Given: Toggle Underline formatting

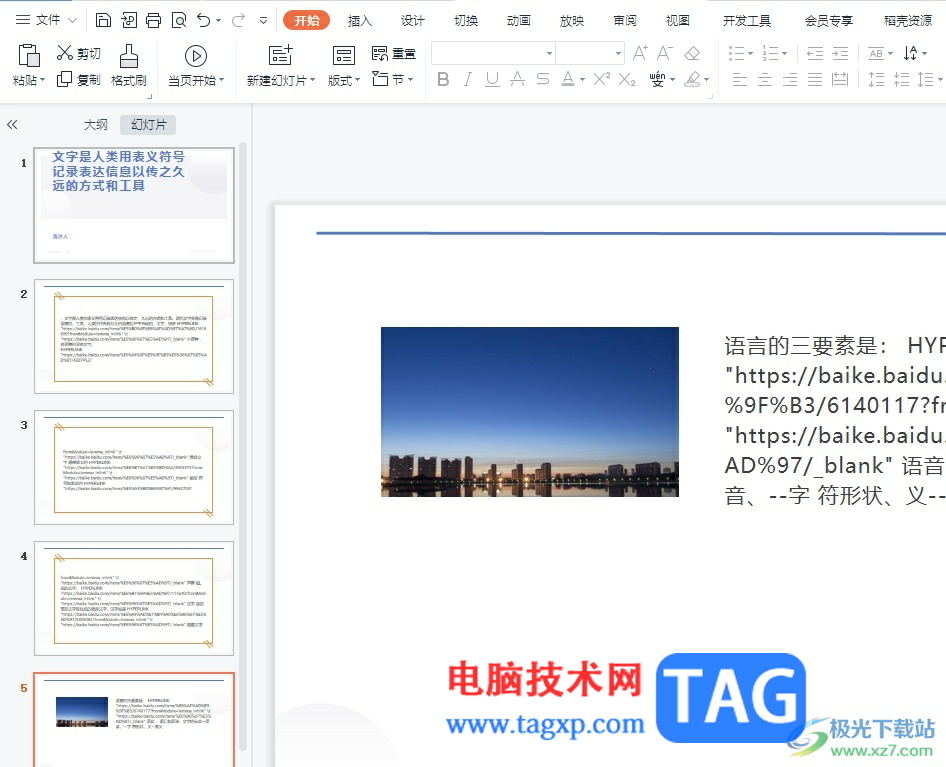Looking at the screenshot, I should click(492, 79).
